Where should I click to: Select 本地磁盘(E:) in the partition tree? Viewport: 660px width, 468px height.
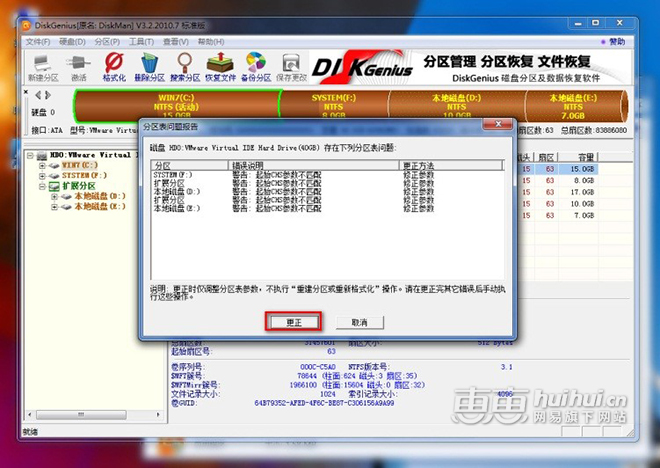(x=100, y=207)
